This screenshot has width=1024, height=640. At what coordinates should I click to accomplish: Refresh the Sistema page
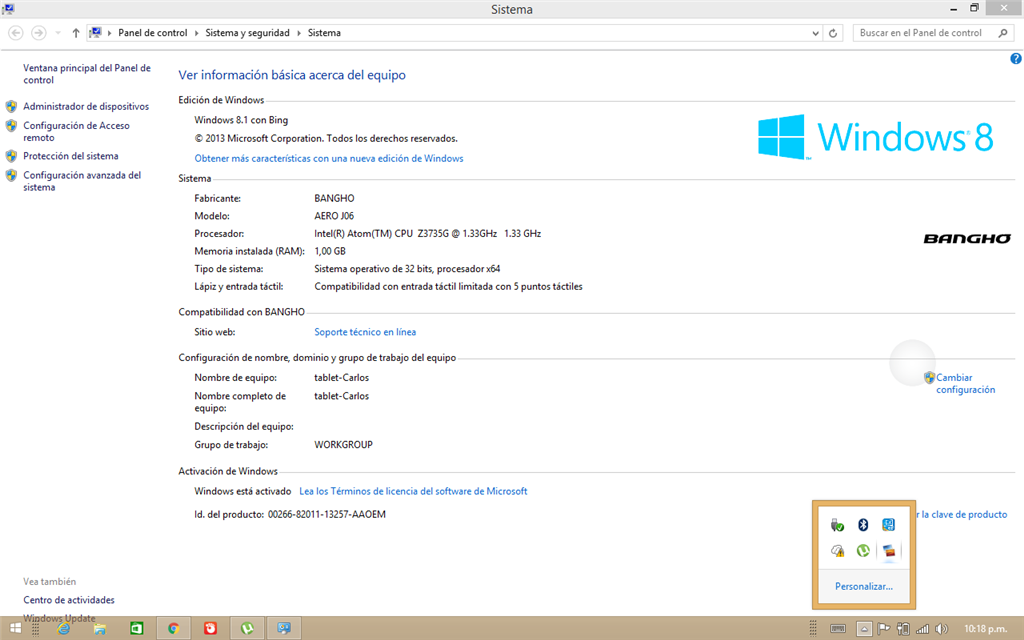pyautogui.click(x=833, y=33)
